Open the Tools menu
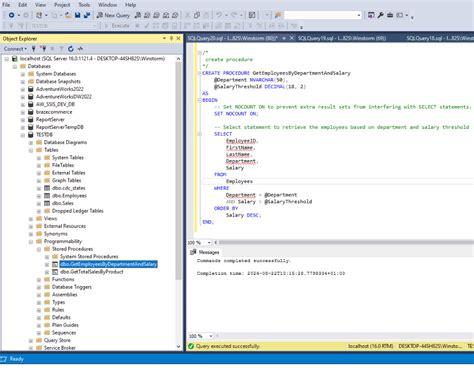 coord(84,5)
